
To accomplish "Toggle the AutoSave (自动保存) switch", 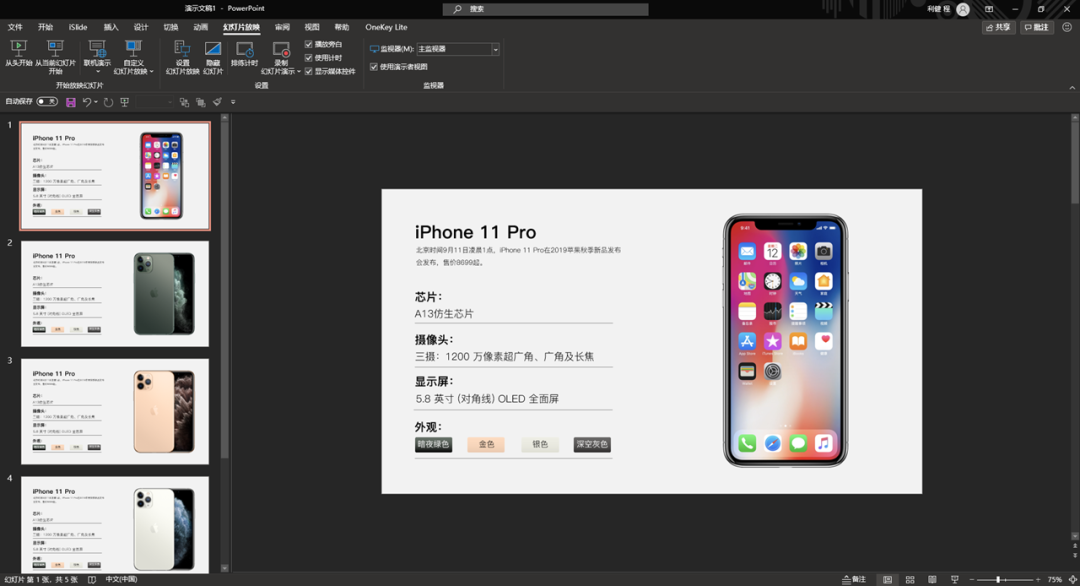I will [47, 102].
